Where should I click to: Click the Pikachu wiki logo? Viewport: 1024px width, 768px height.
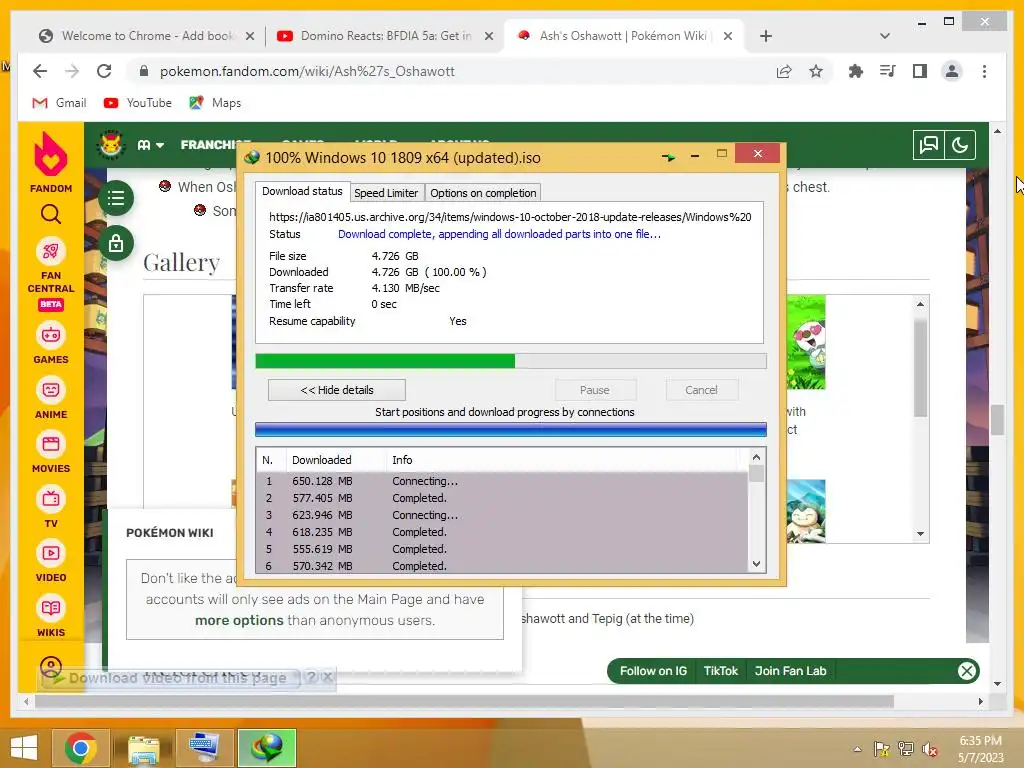(x=111, y=144)
